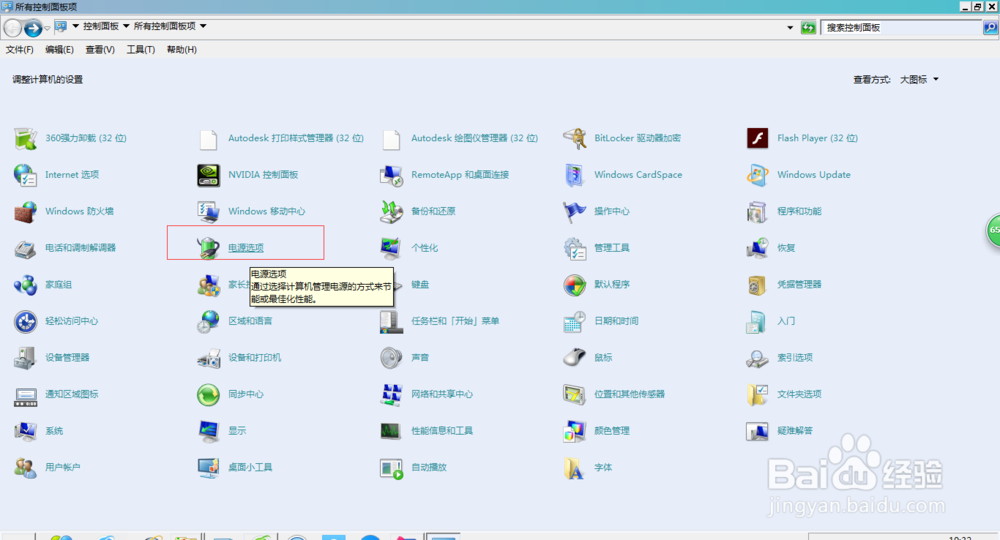Click the 日期和时间 icon
The width and height of the screenshot is (1000, 540).
point(574,321)
